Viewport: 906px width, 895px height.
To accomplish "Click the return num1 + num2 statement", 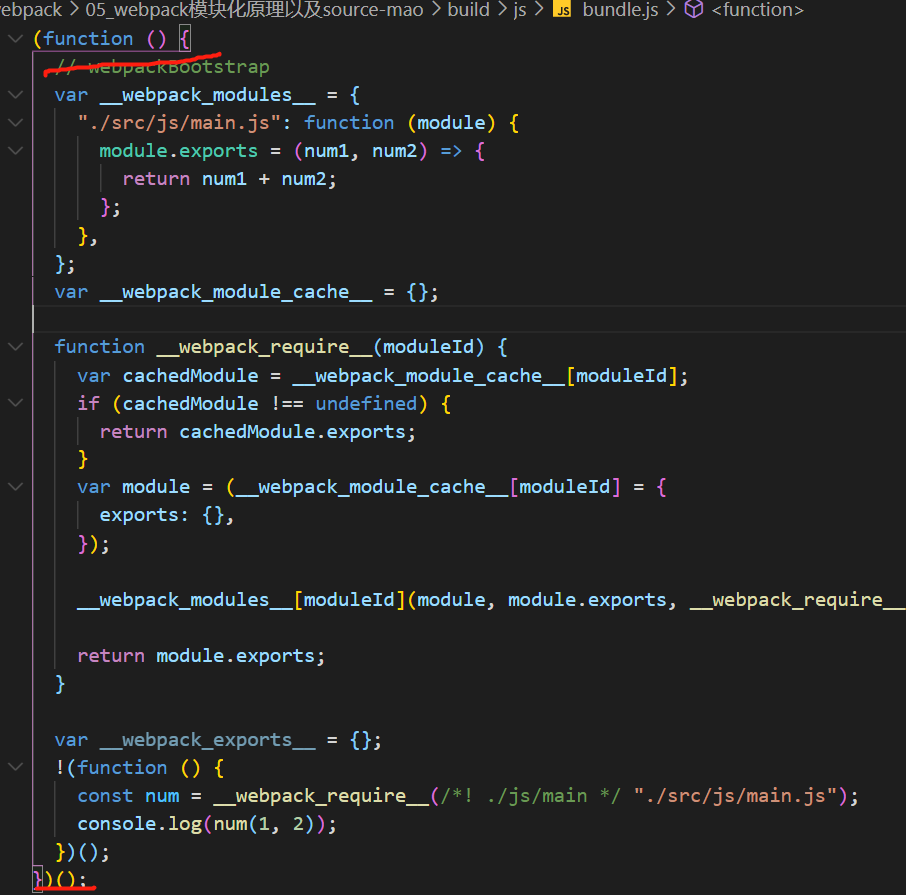I will (229, 179).
